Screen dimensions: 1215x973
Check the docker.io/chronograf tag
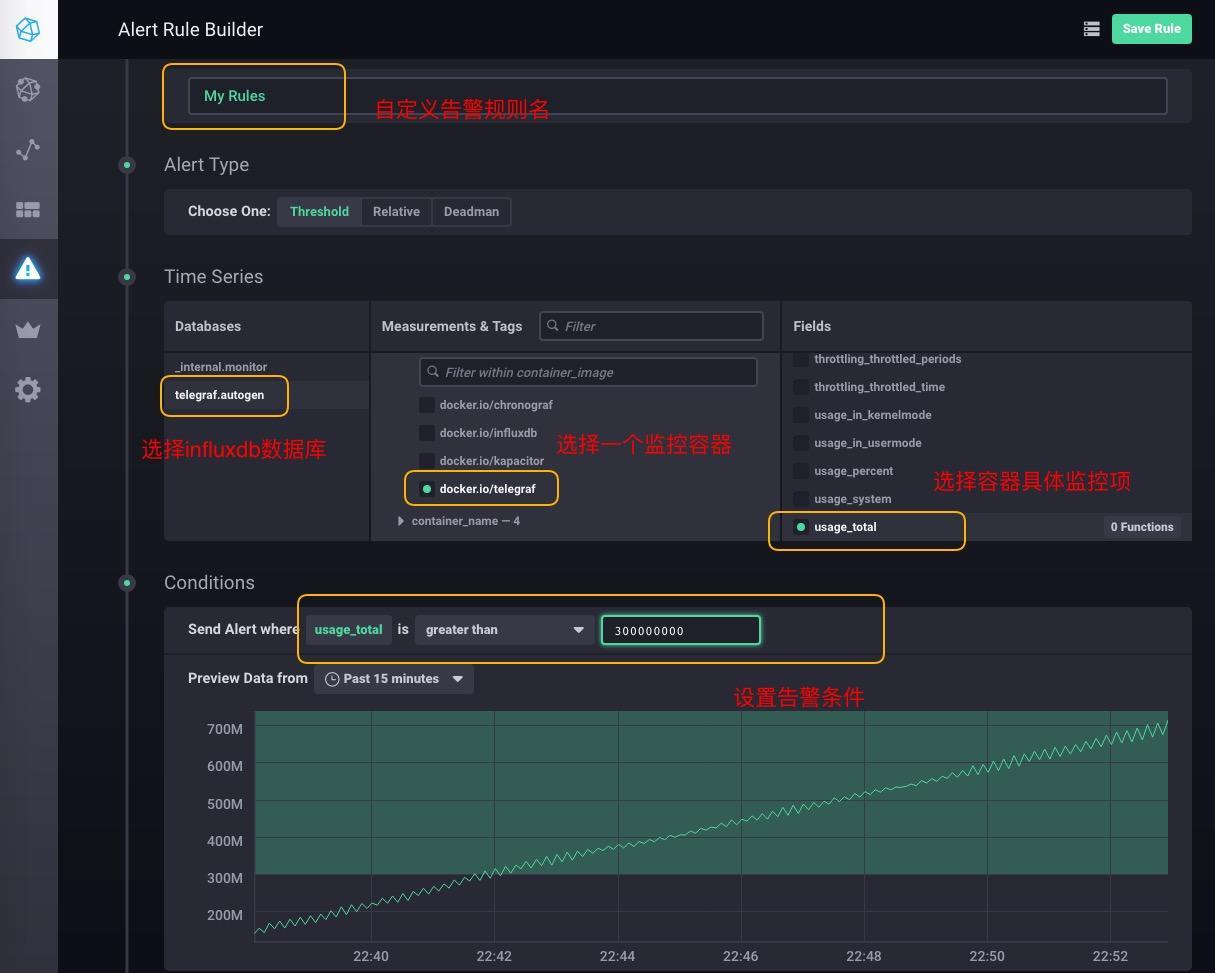click(426, 405)
